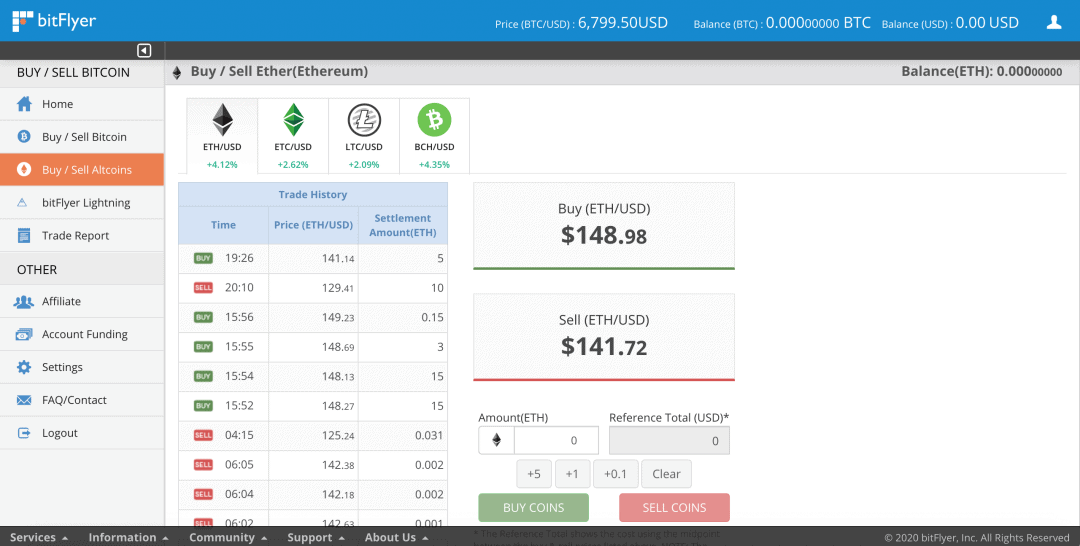This screenshot has height=546, width=1080.
Task: Click the Ether symbol in the Amount field
Action: 497,441
